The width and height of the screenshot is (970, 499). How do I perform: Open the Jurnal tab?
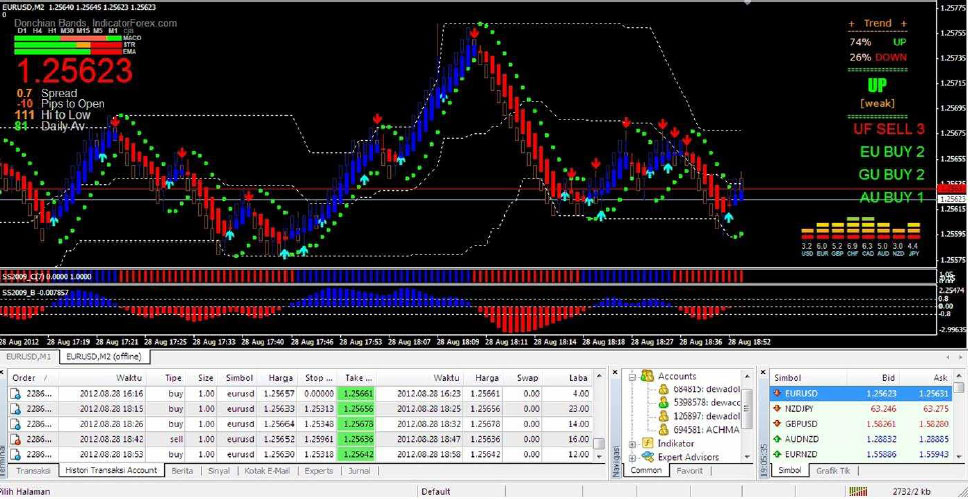point(359,471)
